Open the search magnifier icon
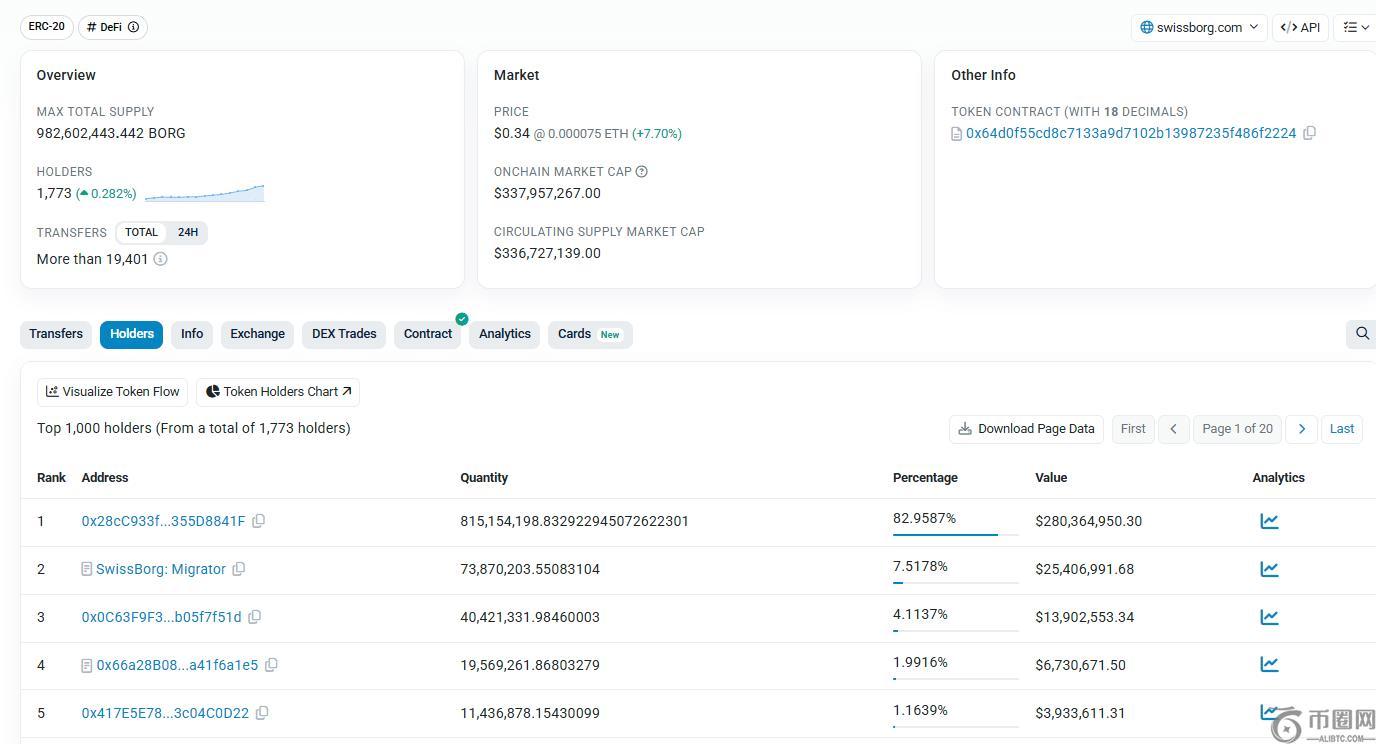Viewport: 1376px width, 744px height. pyautogui.click(x=1361, y=334)
